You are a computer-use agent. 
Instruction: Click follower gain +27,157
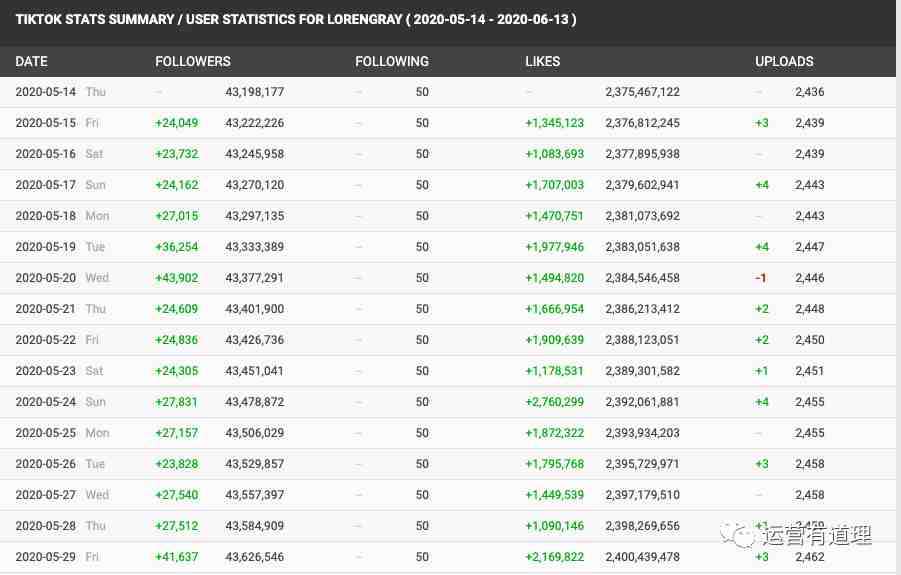(176, 433)
